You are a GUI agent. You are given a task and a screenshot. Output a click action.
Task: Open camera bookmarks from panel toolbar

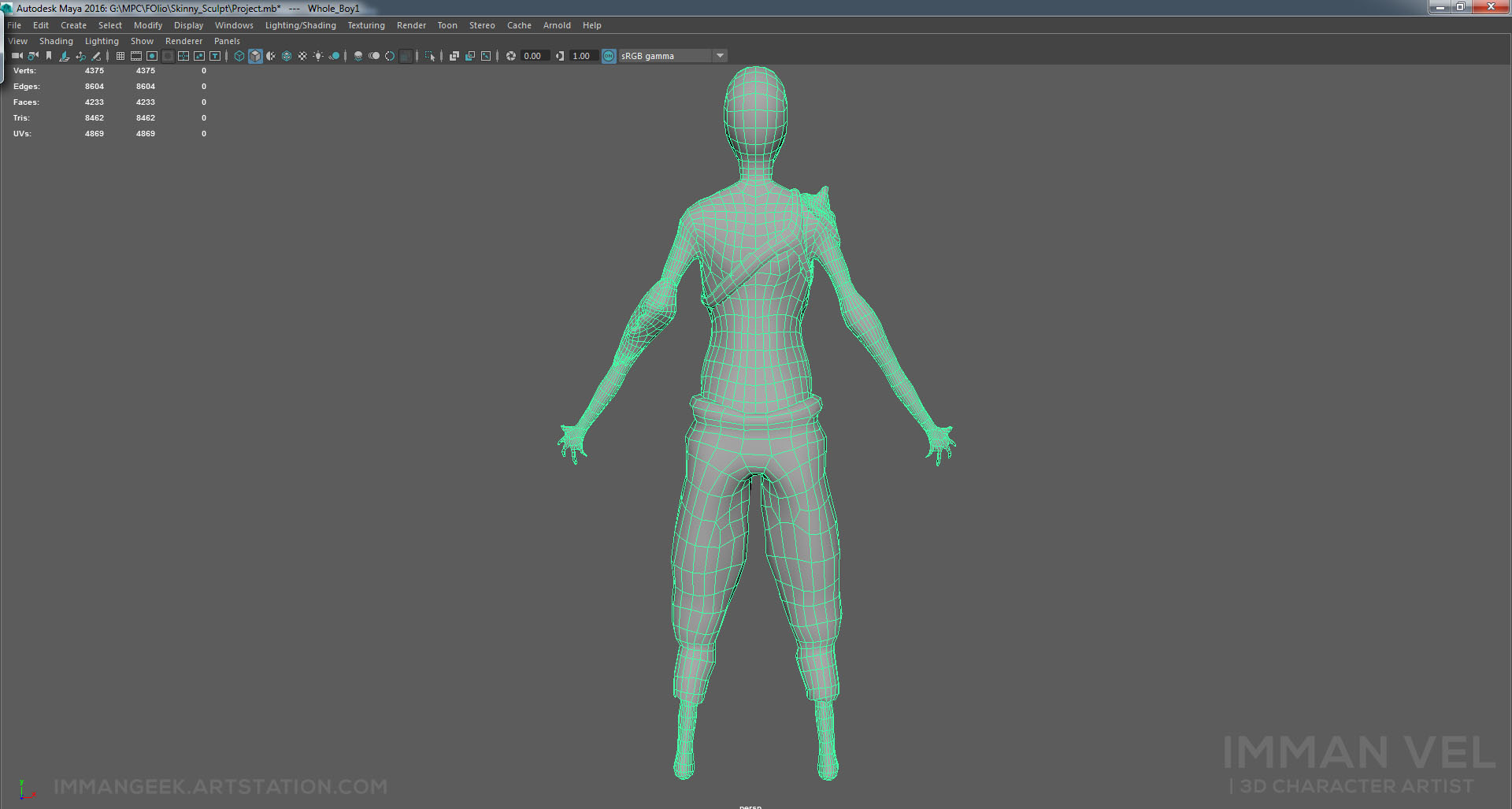[x=49, y=56]
